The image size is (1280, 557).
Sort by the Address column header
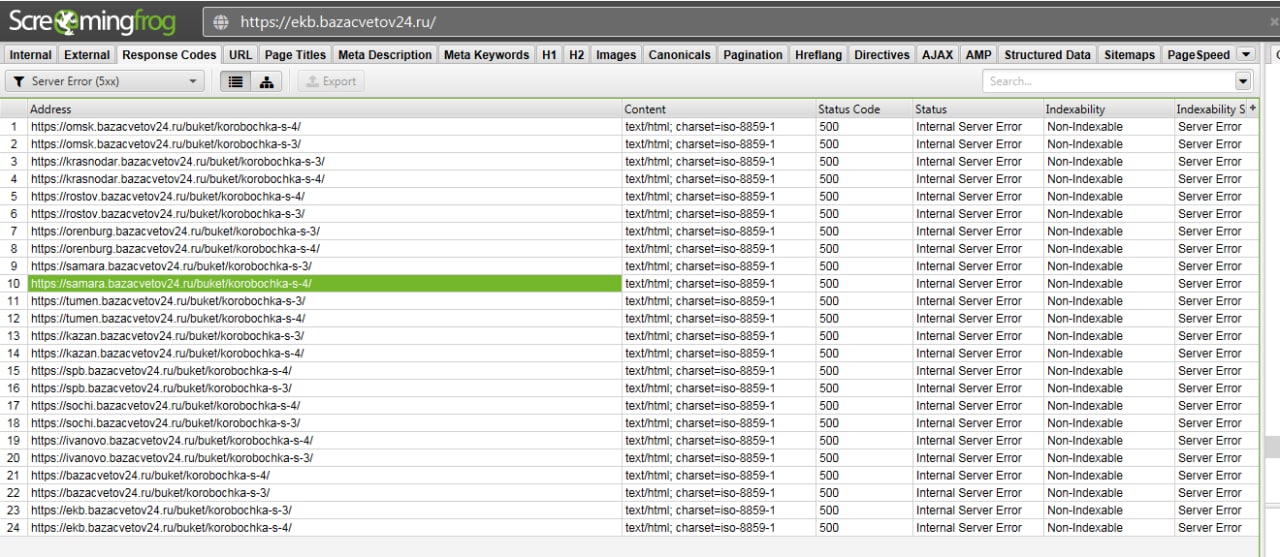coord(324,109)
